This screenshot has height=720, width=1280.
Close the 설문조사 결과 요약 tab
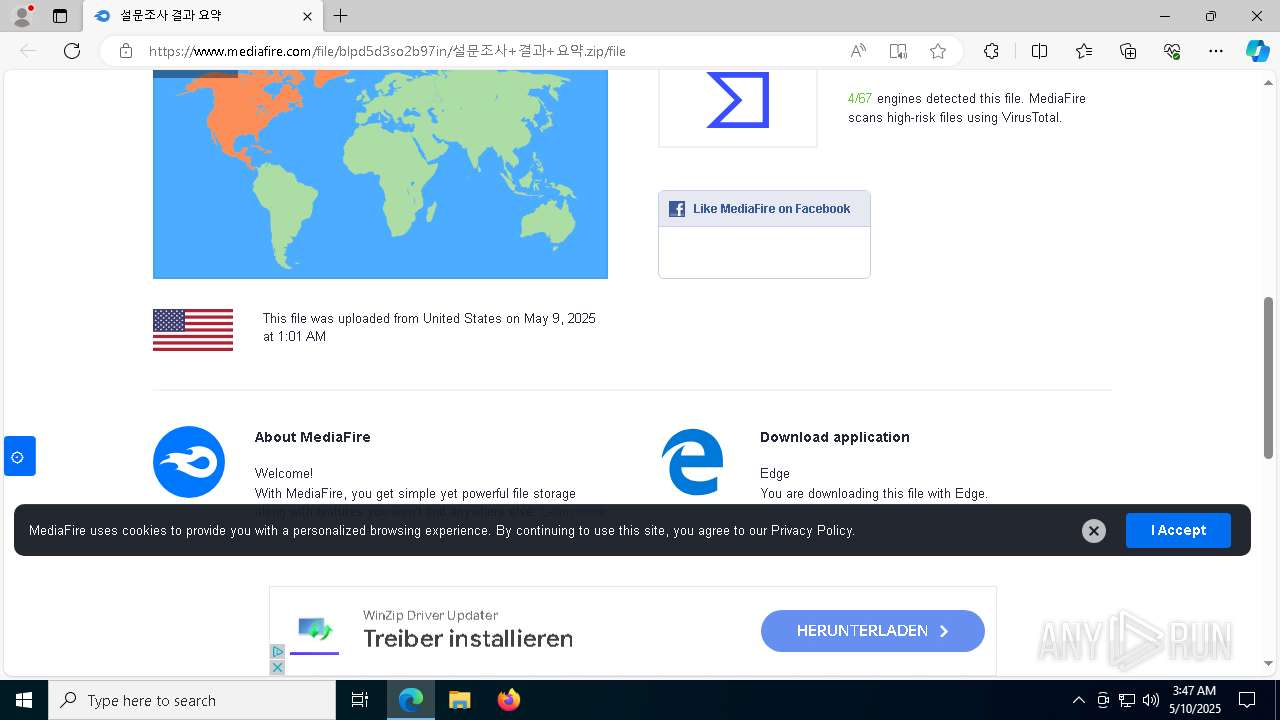307,16
